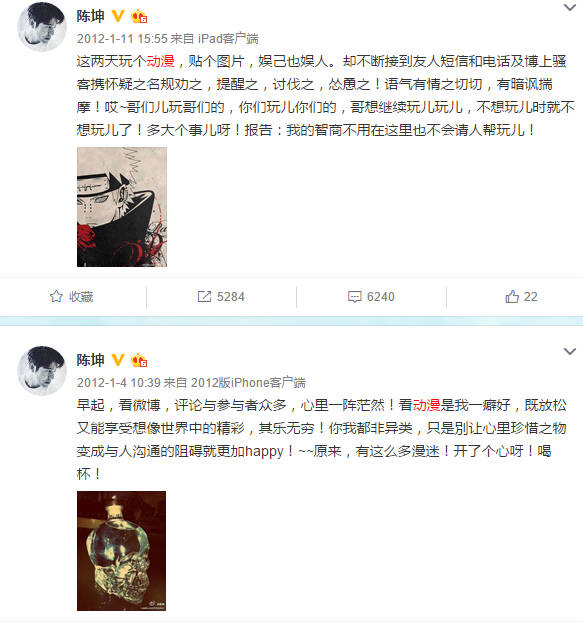The image size is (583, 626).
Task: Open 陈坤 username link on second post
Action: coord(91,360)
